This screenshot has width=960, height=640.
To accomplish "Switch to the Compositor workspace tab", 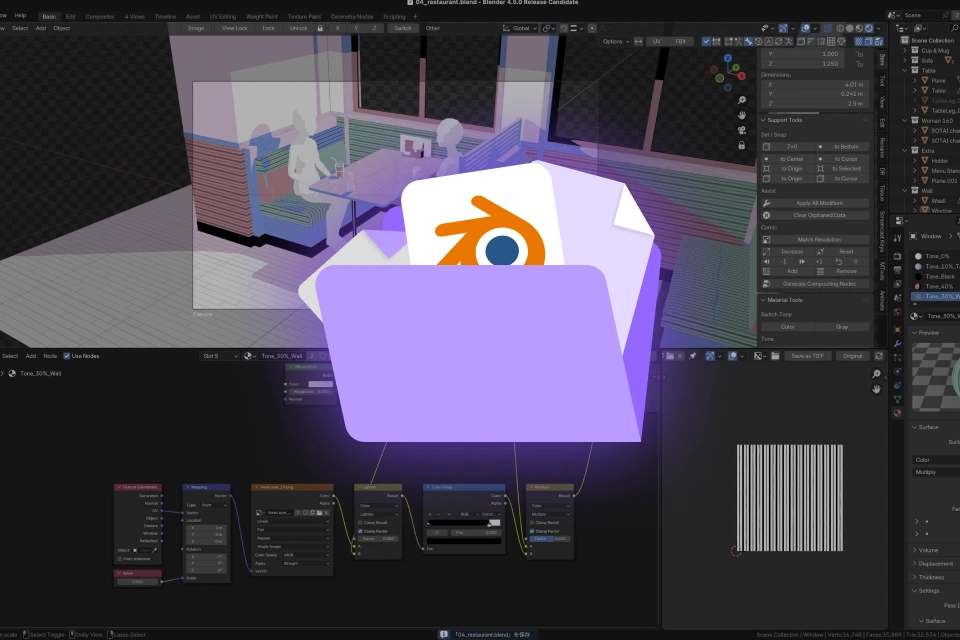I will 100,17.
